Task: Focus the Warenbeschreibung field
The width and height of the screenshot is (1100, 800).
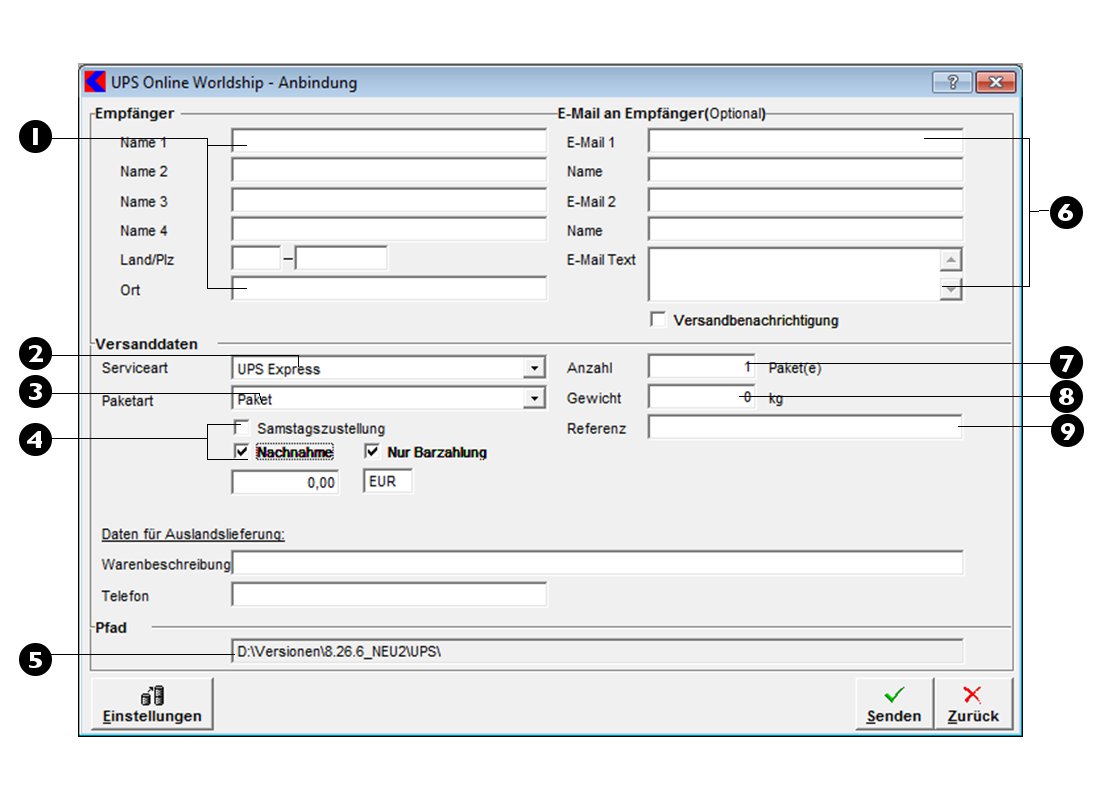Action: (x=598, y=564)
